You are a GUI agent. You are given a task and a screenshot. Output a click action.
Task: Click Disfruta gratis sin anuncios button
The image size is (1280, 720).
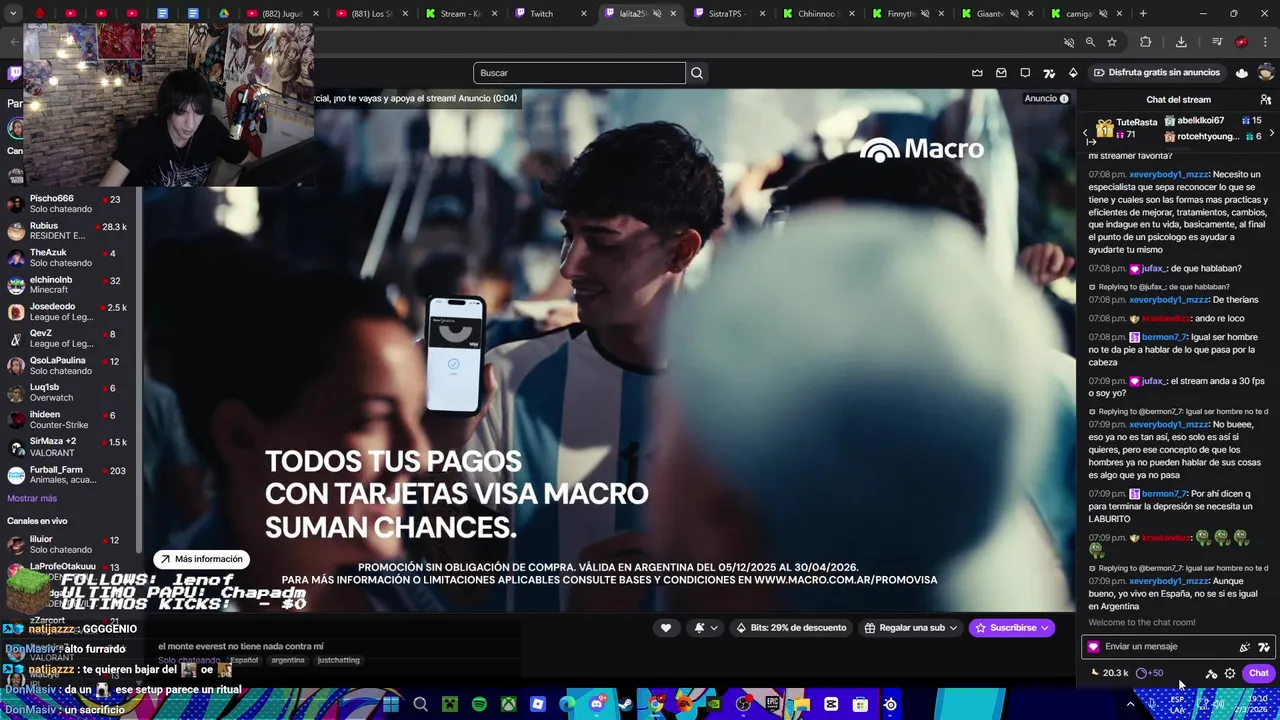pos(1157,73)
